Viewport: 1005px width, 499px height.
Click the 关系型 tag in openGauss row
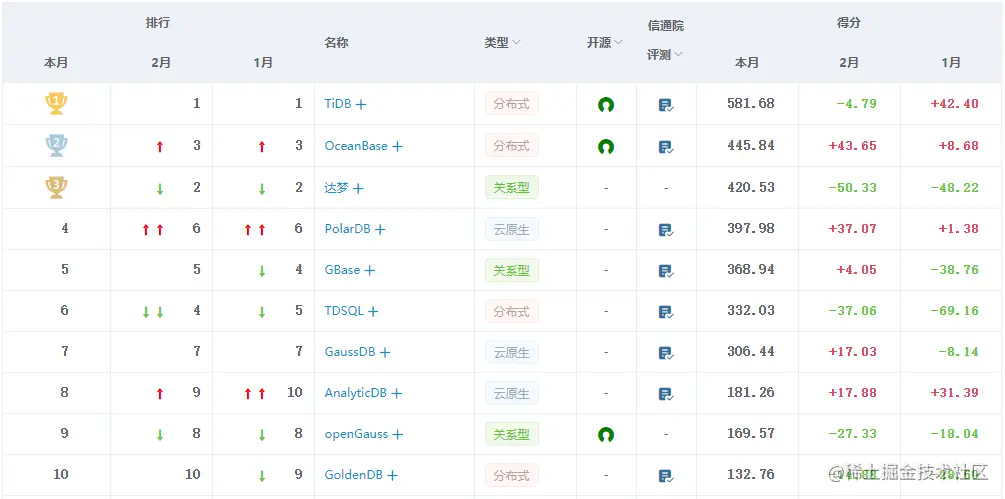(511, 434)
